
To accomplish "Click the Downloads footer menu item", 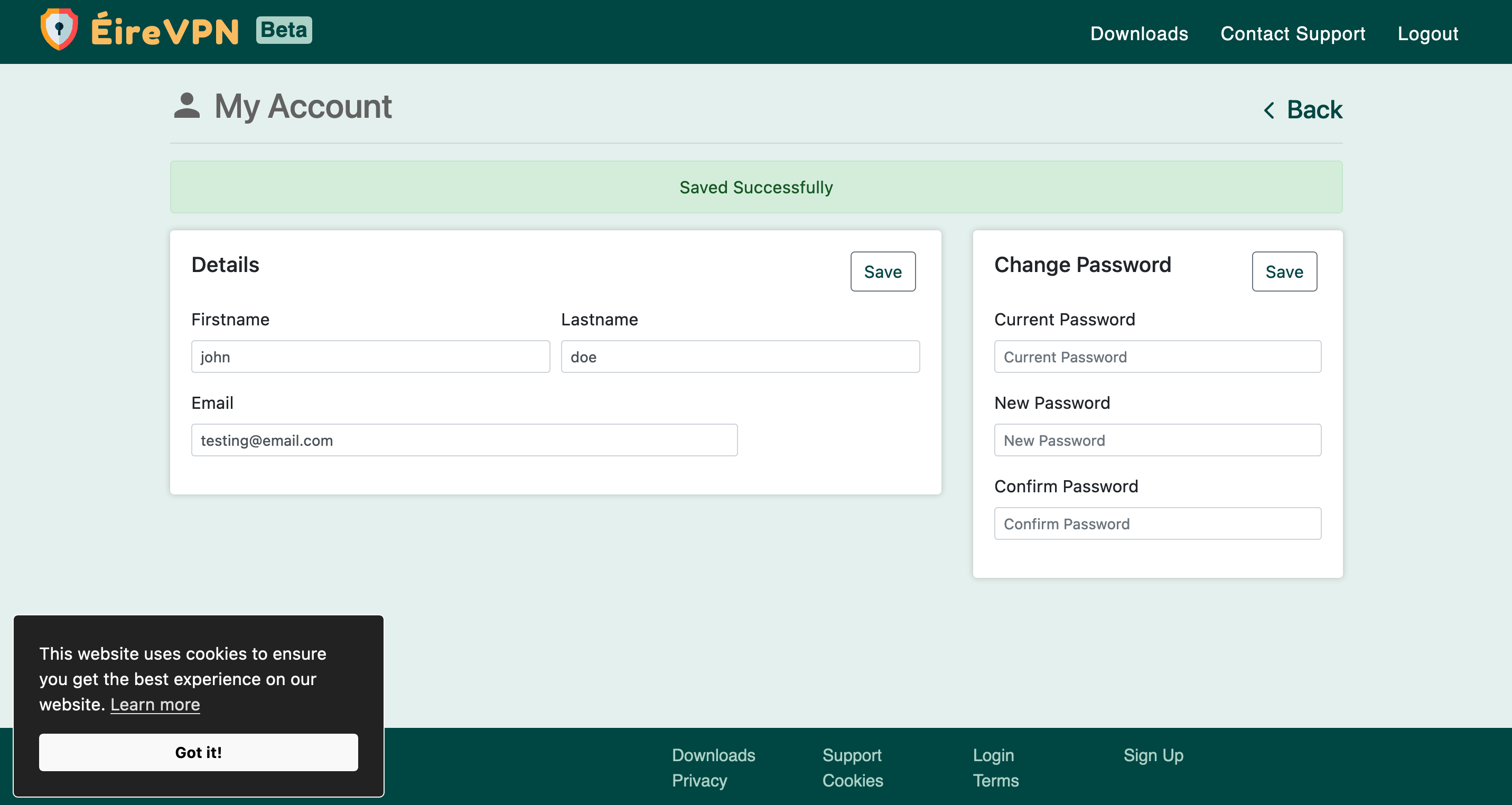I will coord(714,755).
